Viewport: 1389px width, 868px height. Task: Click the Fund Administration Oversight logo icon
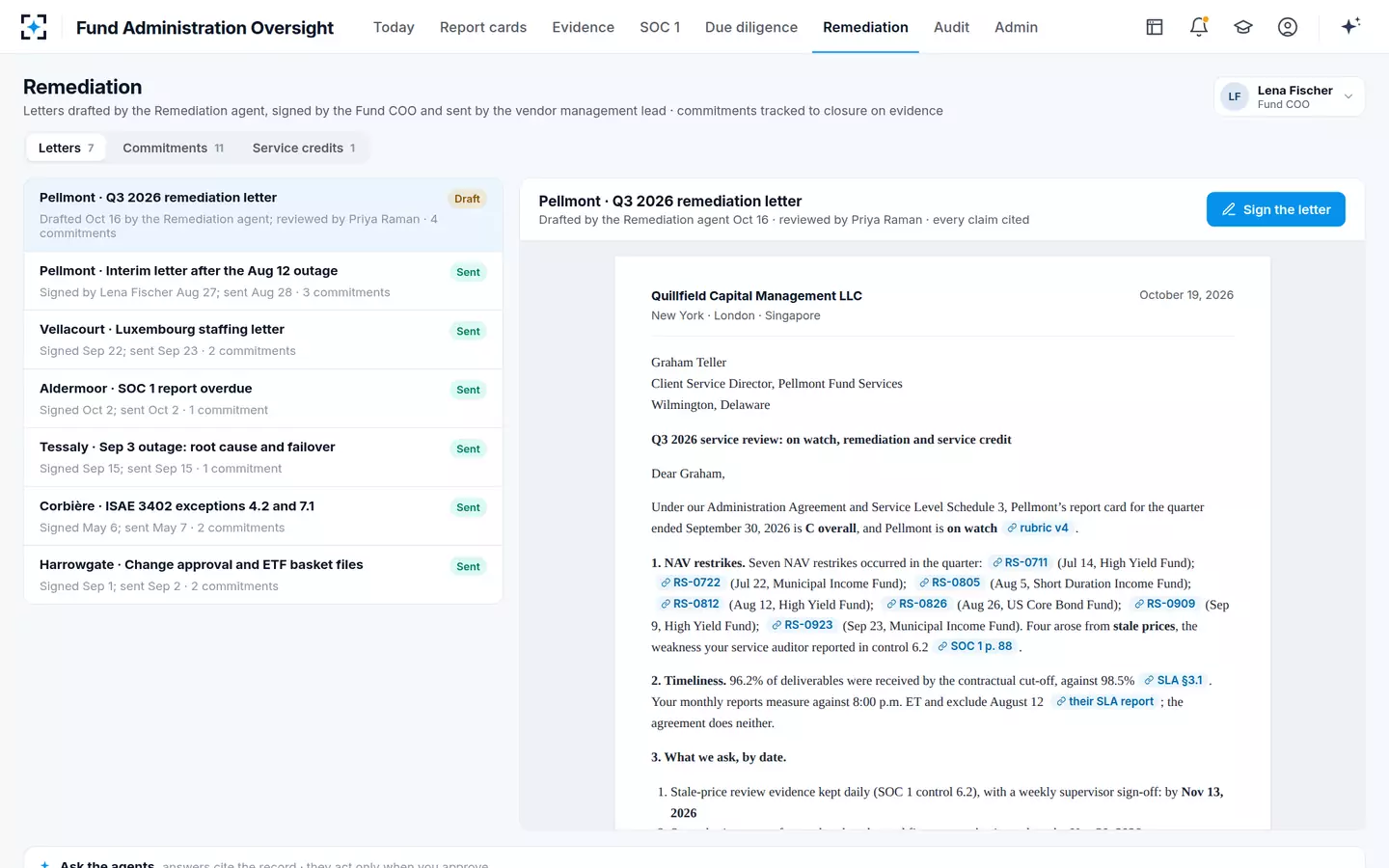tap(34, 27)
